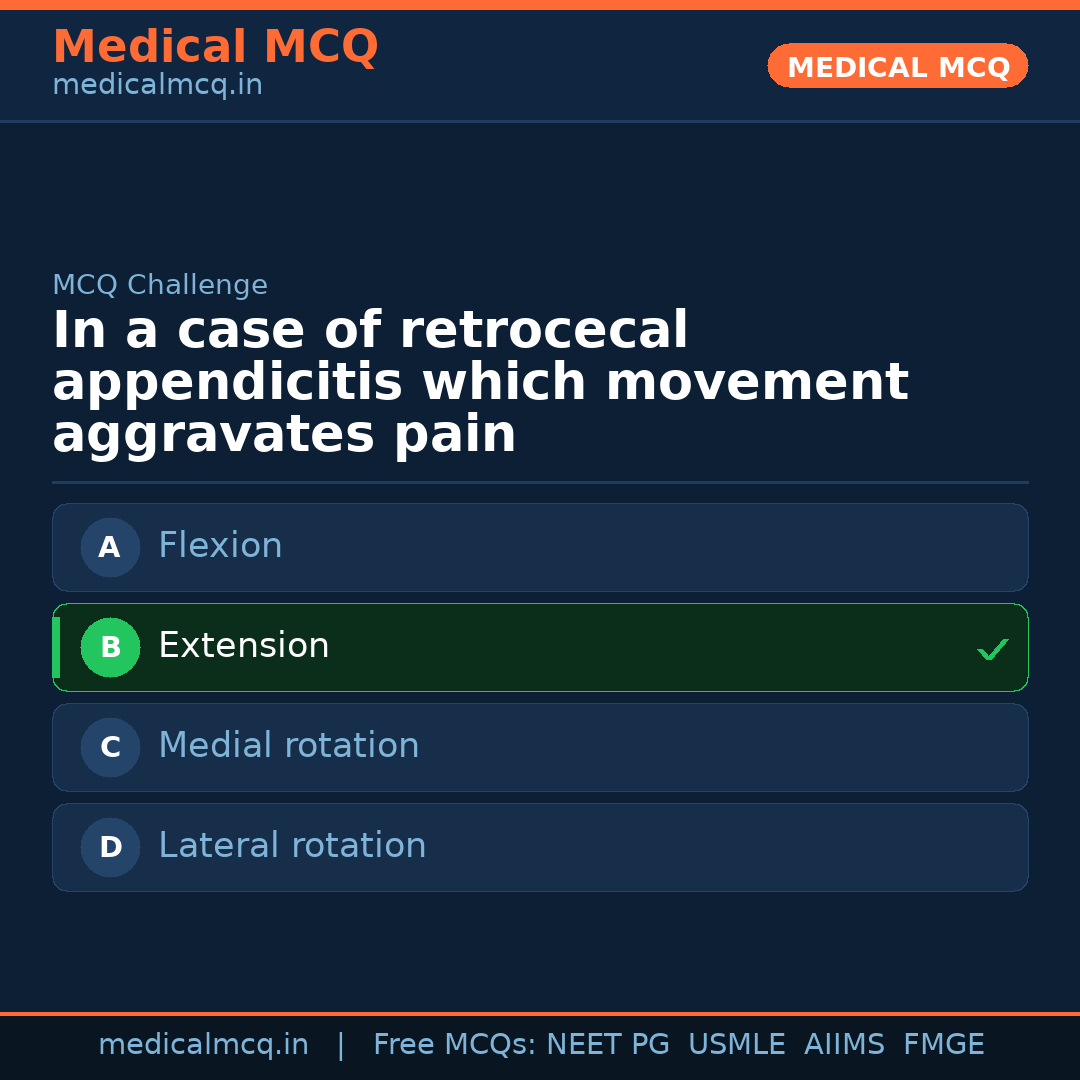Click the Medical MCQ header title
Image resolution: width=1080 pixels, height=1080 pixels.
215,47
